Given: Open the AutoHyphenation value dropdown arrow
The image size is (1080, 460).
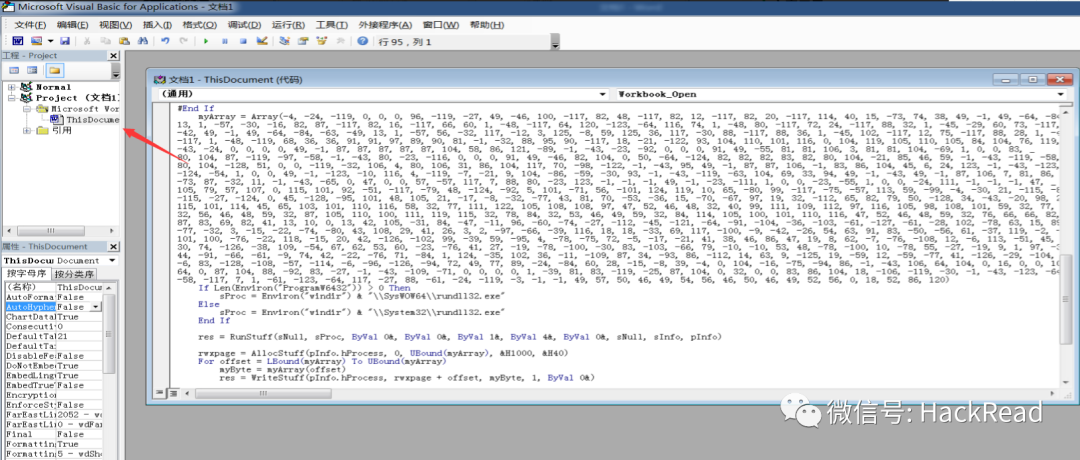Looking at the screenshot, I should 97,306.
